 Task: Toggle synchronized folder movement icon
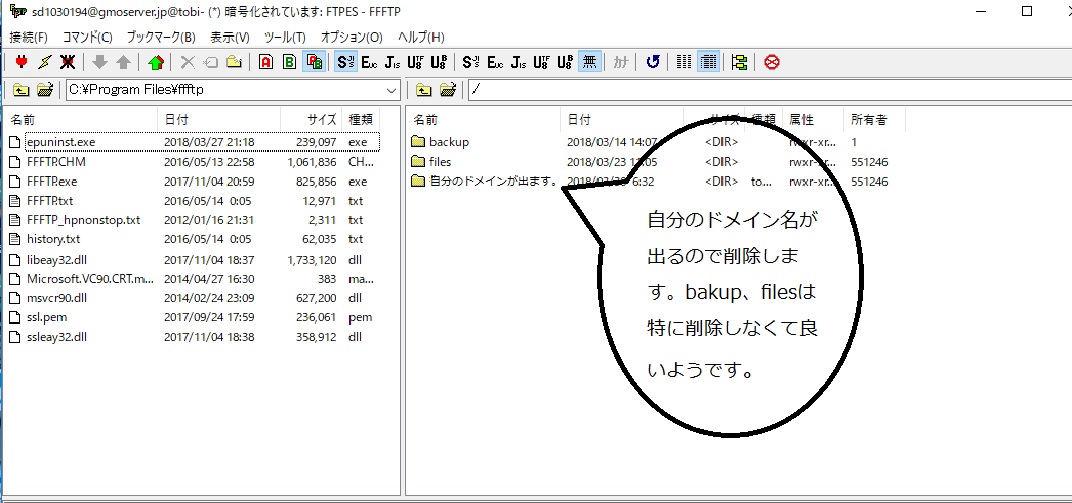click(739, 62)
